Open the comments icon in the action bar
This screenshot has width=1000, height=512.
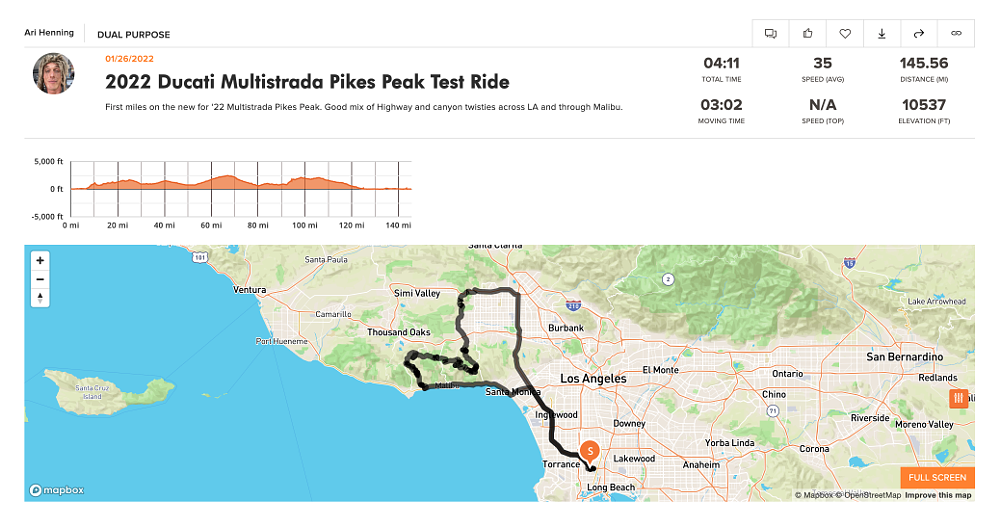pyautogui.click(x=771, y=34)
